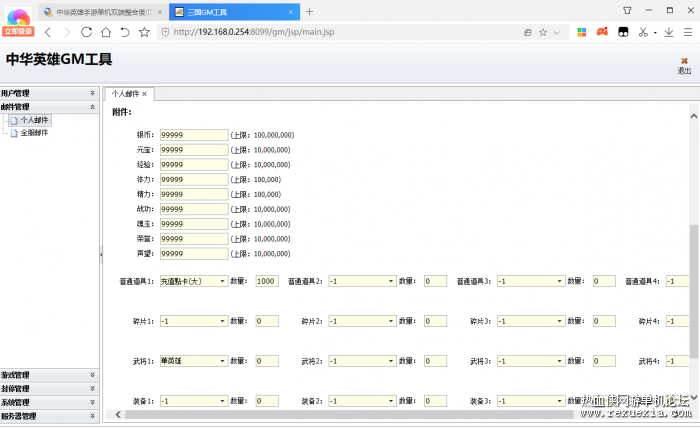Click the vertical scrollbar thumb
This screenshot has height=428, width=700.
point(693,291)
